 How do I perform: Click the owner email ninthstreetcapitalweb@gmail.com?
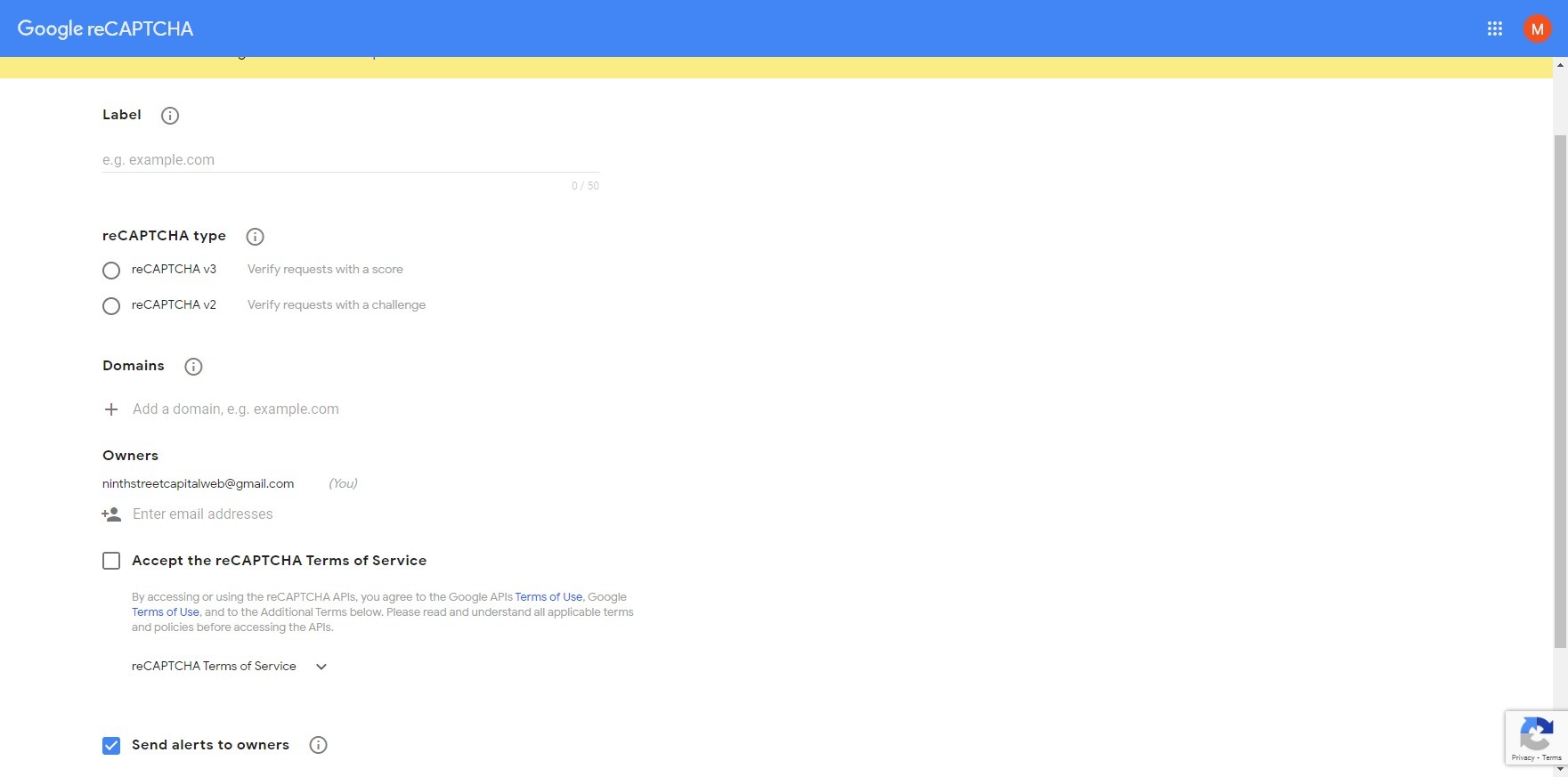click(198, 483)
